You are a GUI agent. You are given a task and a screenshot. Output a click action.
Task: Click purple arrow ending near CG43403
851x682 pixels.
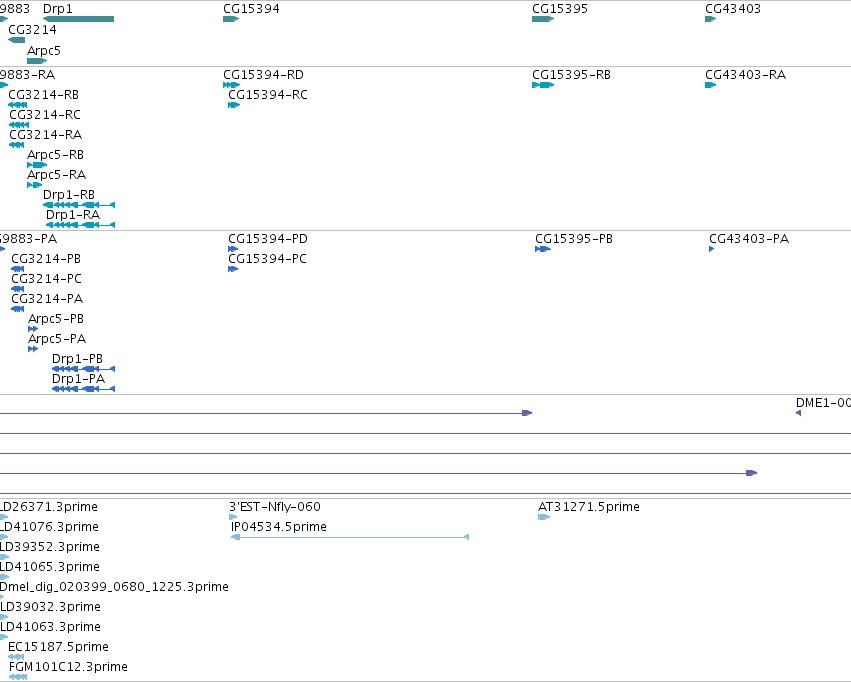(751, 473)
